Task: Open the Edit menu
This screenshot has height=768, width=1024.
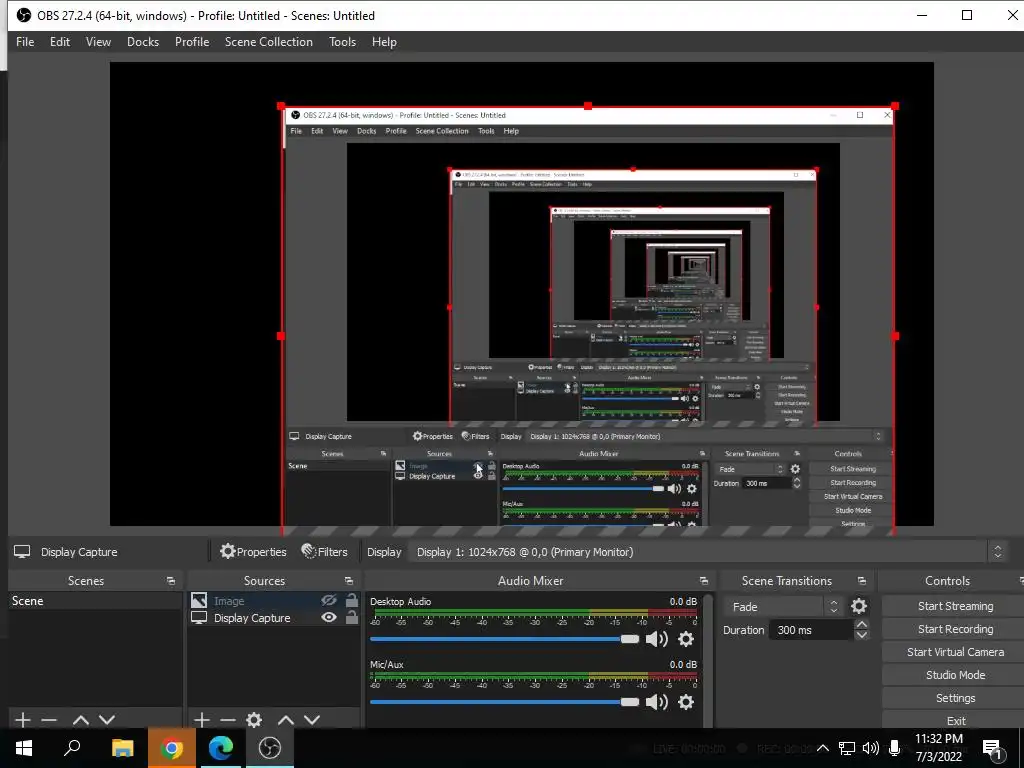Action: pos(59,42)
